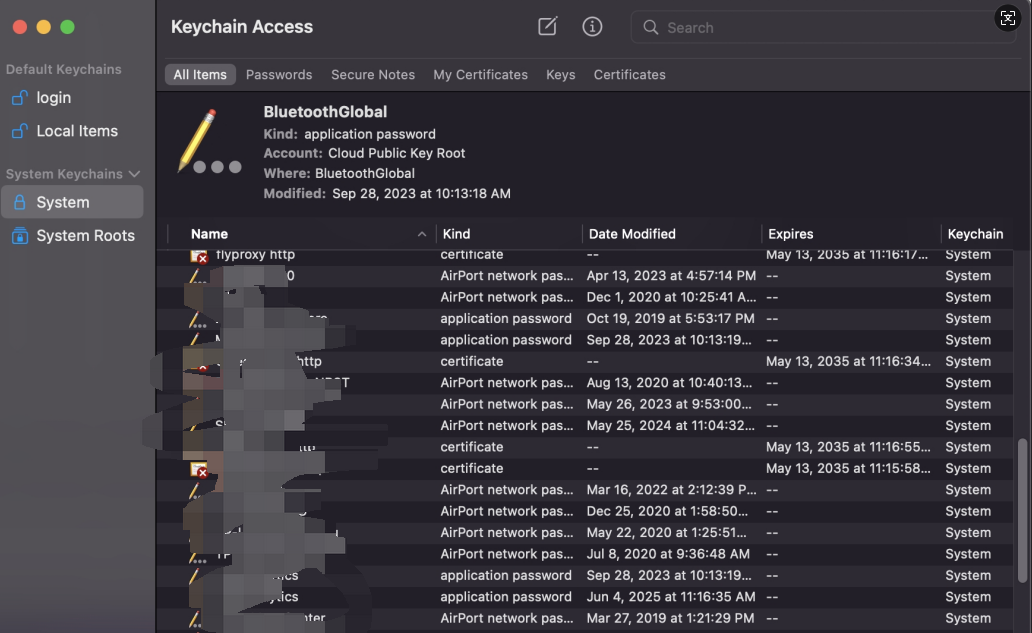The width and height of the screenshot is (1032, 633).
Task: Select item modified Dec 1, 2020 at 10:25:41
Action: pyautogui.click(x=671, y=297)
